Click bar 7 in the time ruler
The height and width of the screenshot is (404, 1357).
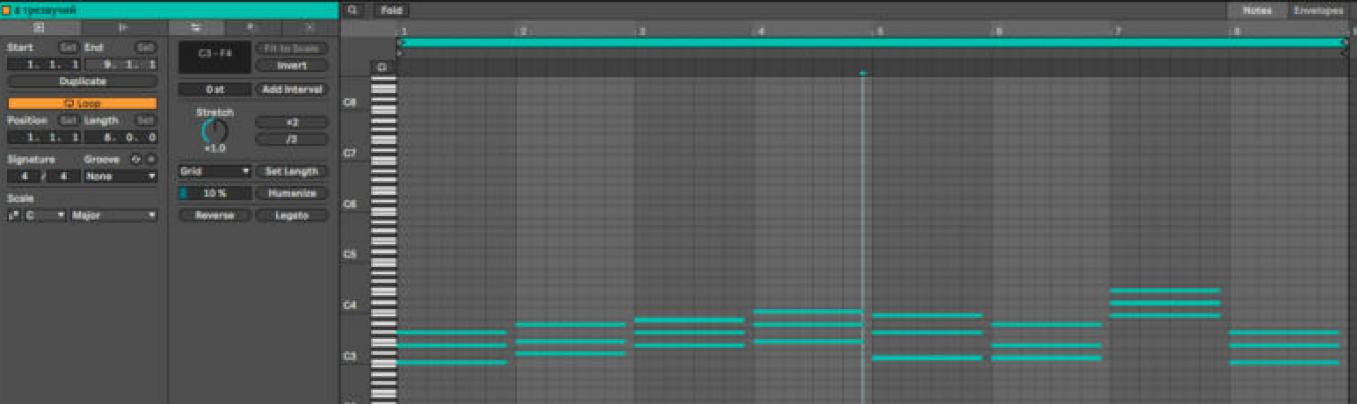1118,31
